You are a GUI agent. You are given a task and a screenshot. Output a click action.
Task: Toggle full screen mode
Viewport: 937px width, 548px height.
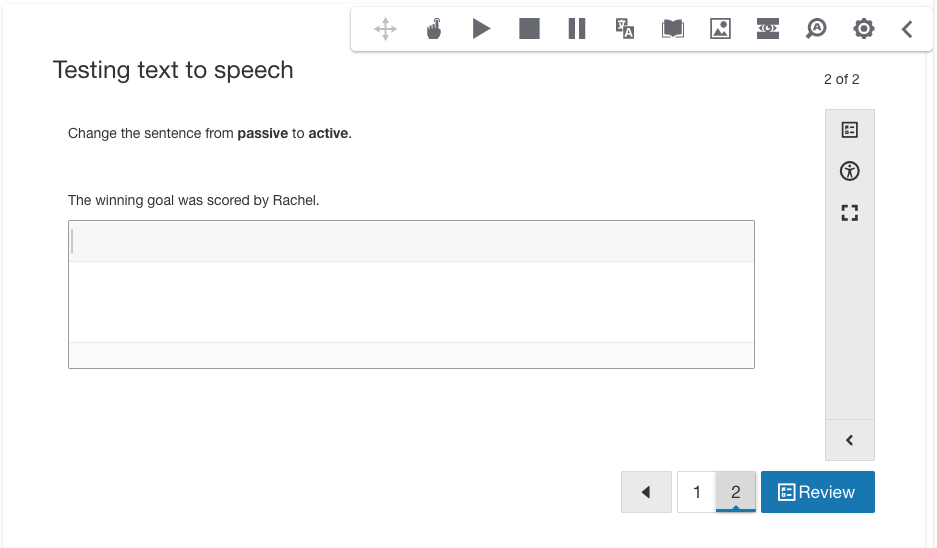tap(850, 212)
